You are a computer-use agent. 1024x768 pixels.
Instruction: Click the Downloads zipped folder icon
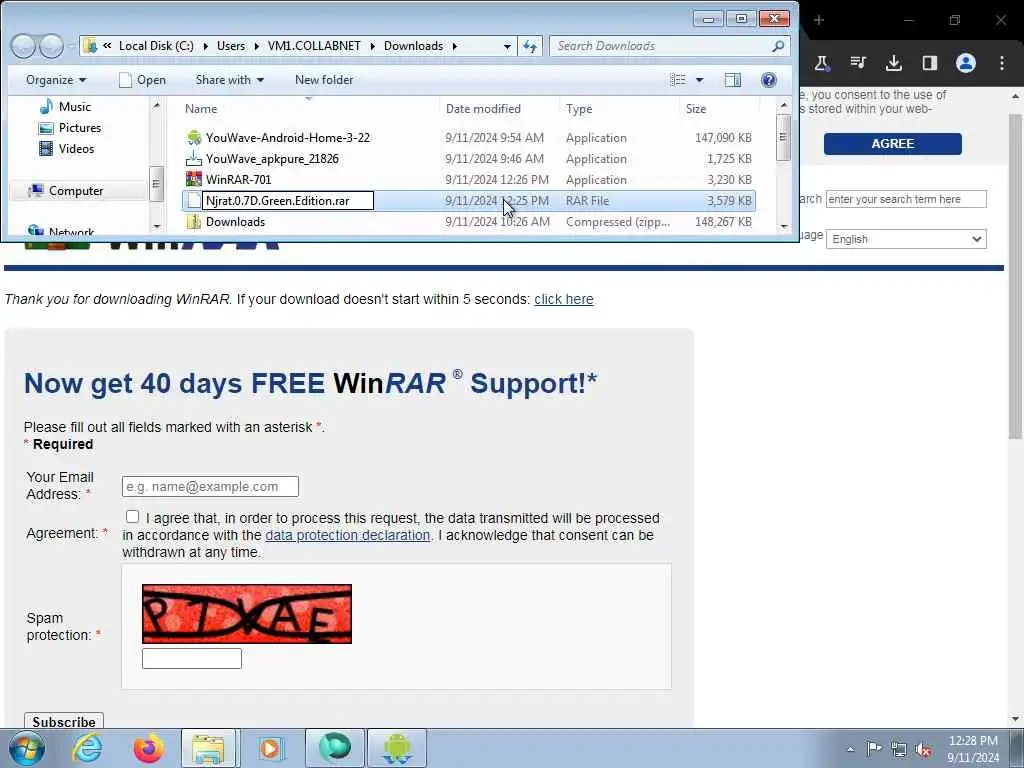point(194,221)
